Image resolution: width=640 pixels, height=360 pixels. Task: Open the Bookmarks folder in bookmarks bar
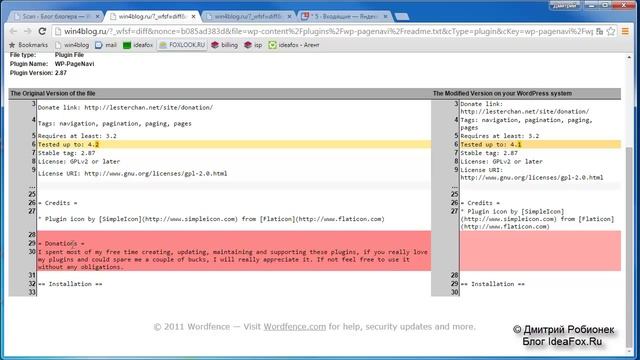(x=28, y=45)
